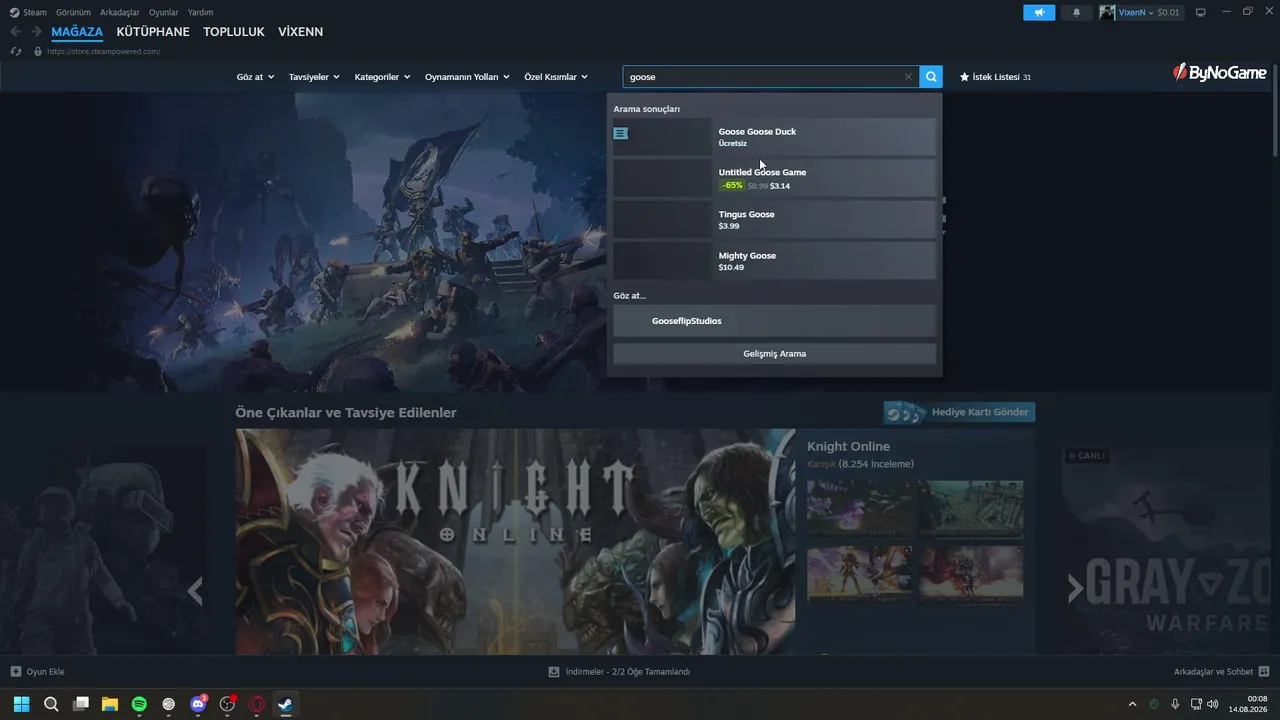
Task: Click the Hediye Kartı Gönder button
Action: (x=959, y=412)
